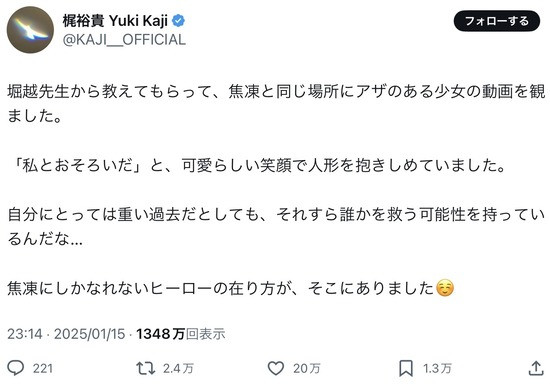This screenshot has height=386, width=550.
Task: Repost the tweet using retweet arrows icon
Action: 146,368
